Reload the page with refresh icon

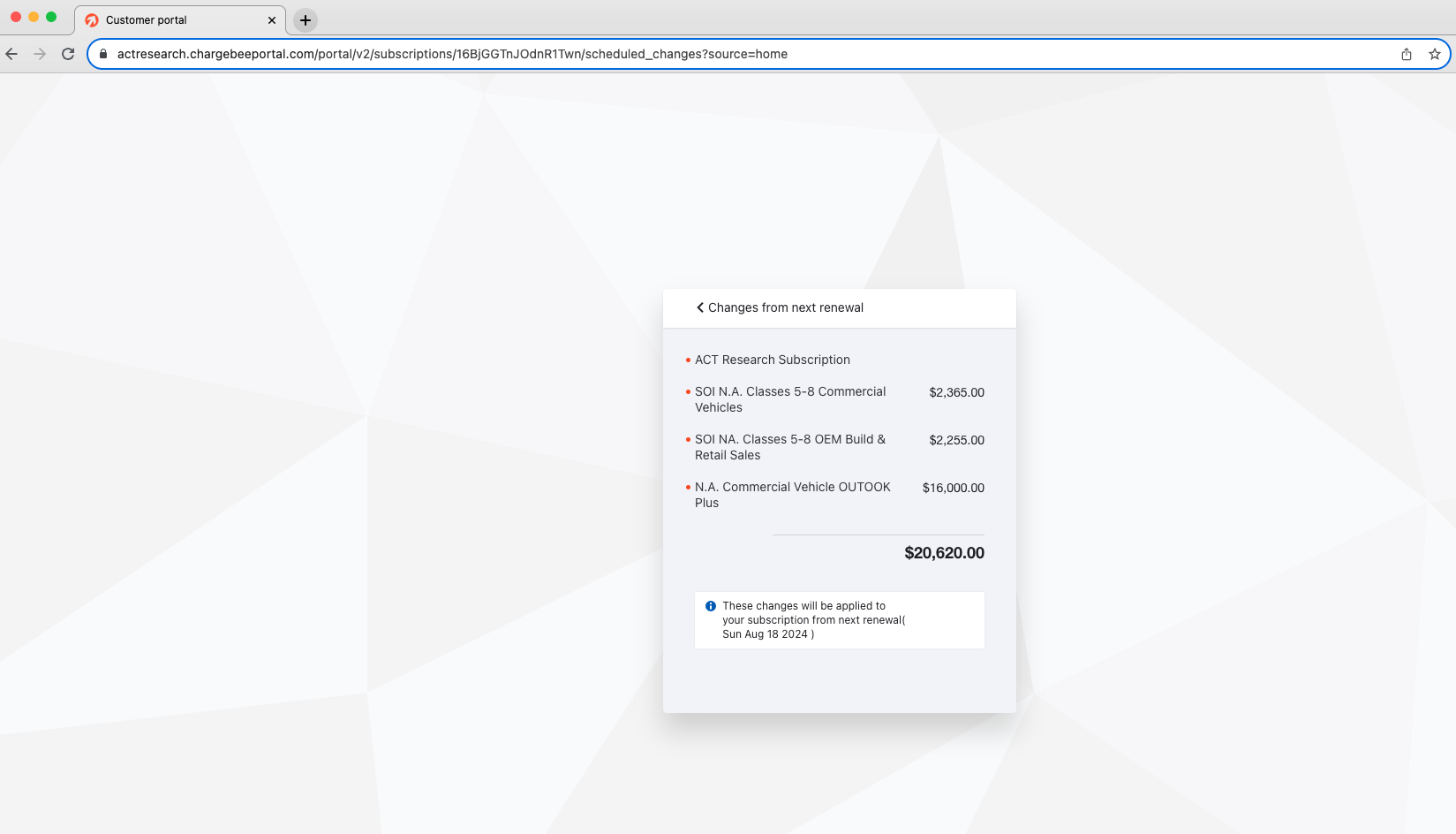pyautogui.click(x=68, y=54)
